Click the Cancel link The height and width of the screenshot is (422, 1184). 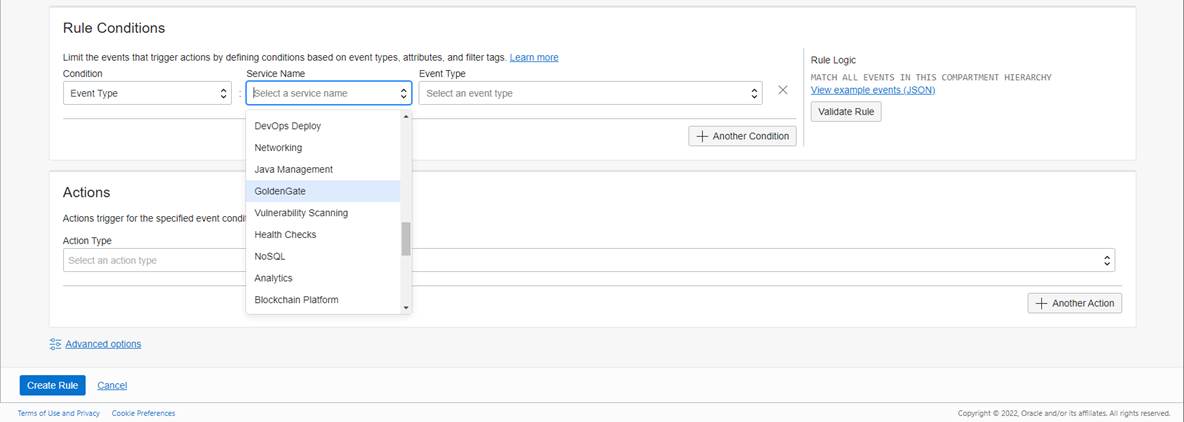[112, 385]
